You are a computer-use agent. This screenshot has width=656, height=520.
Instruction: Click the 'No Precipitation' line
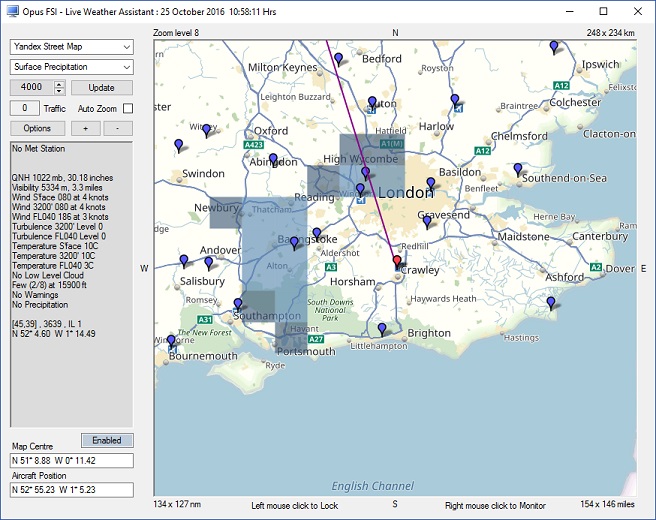pyautogui.click(x=40, y=305)
